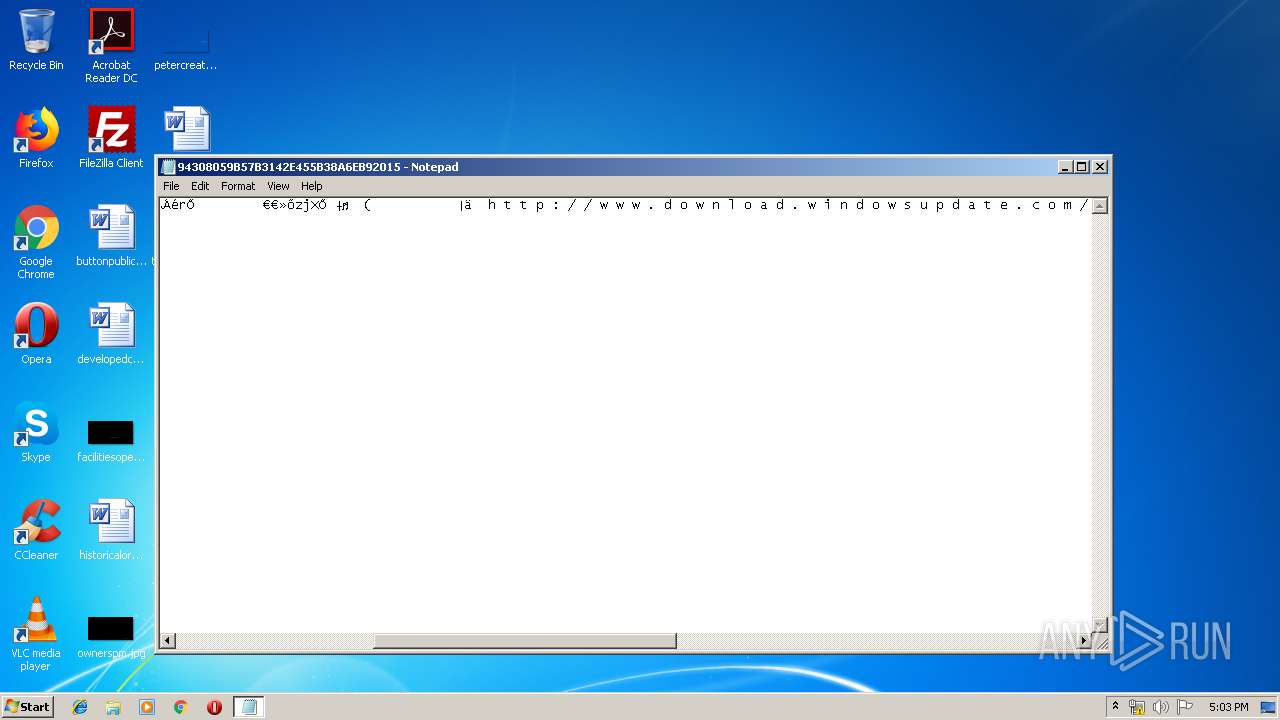Minimize the Notepad window
1280x720 pixels.
tap(1065, 167)
